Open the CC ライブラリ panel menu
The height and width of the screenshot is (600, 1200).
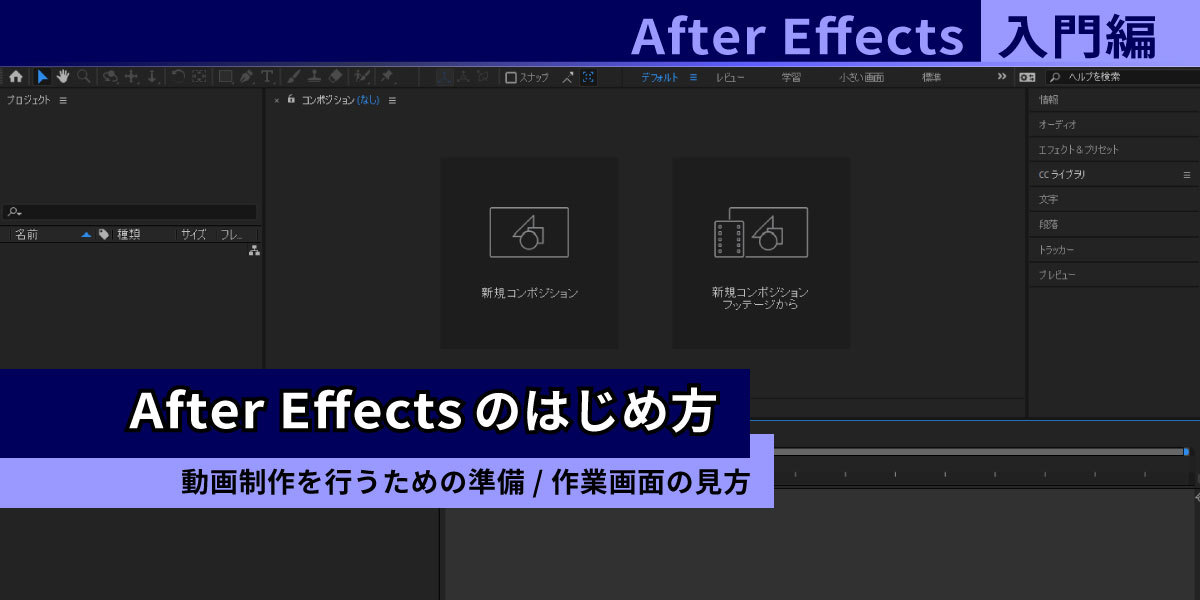pos(1187,175)
